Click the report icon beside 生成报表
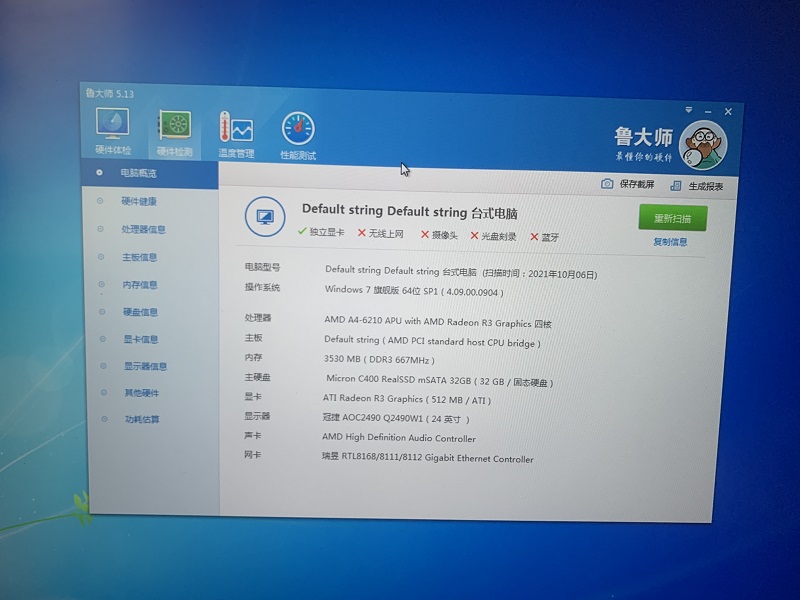This screenshot has height=600, width=800. click(676, 186)
